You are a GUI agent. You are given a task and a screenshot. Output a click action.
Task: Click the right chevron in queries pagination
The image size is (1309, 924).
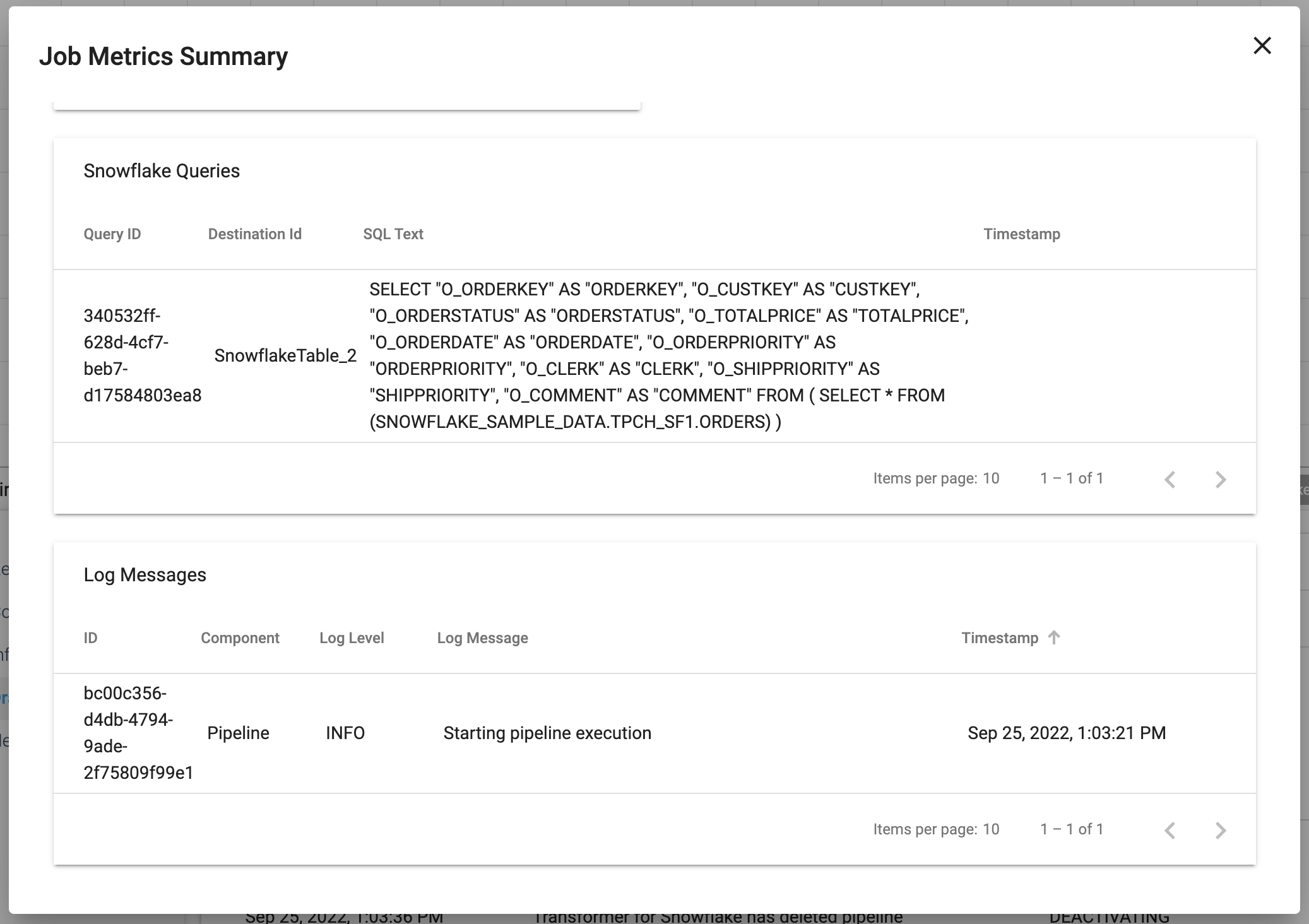[1219, 478]
